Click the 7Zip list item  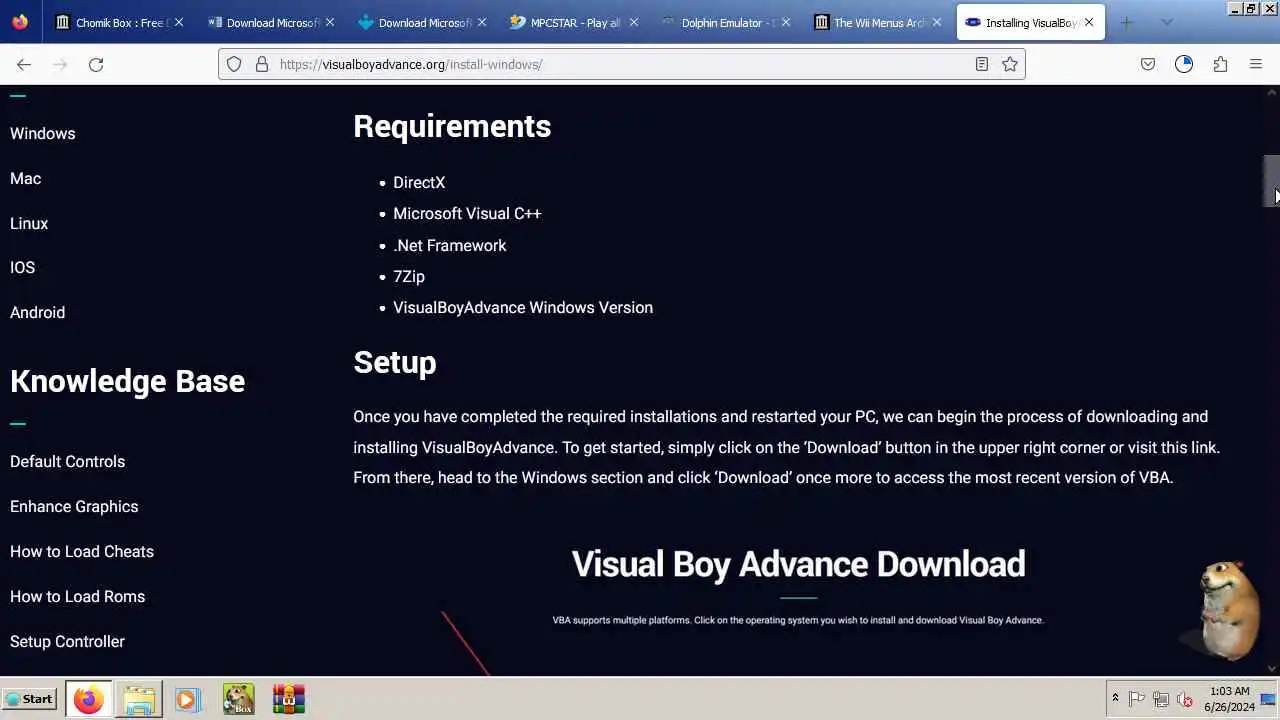pos(409,276)
